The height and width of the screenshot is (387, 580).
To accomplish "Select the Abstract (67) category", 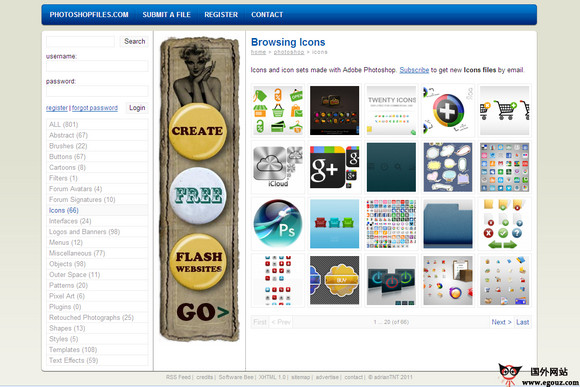I will 97,135.
